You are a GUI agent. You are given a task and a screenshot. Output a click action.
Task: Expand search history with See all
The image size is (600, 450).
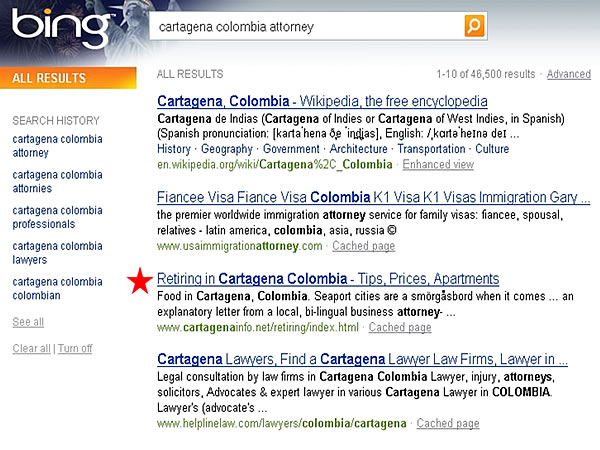coord(28,322)
